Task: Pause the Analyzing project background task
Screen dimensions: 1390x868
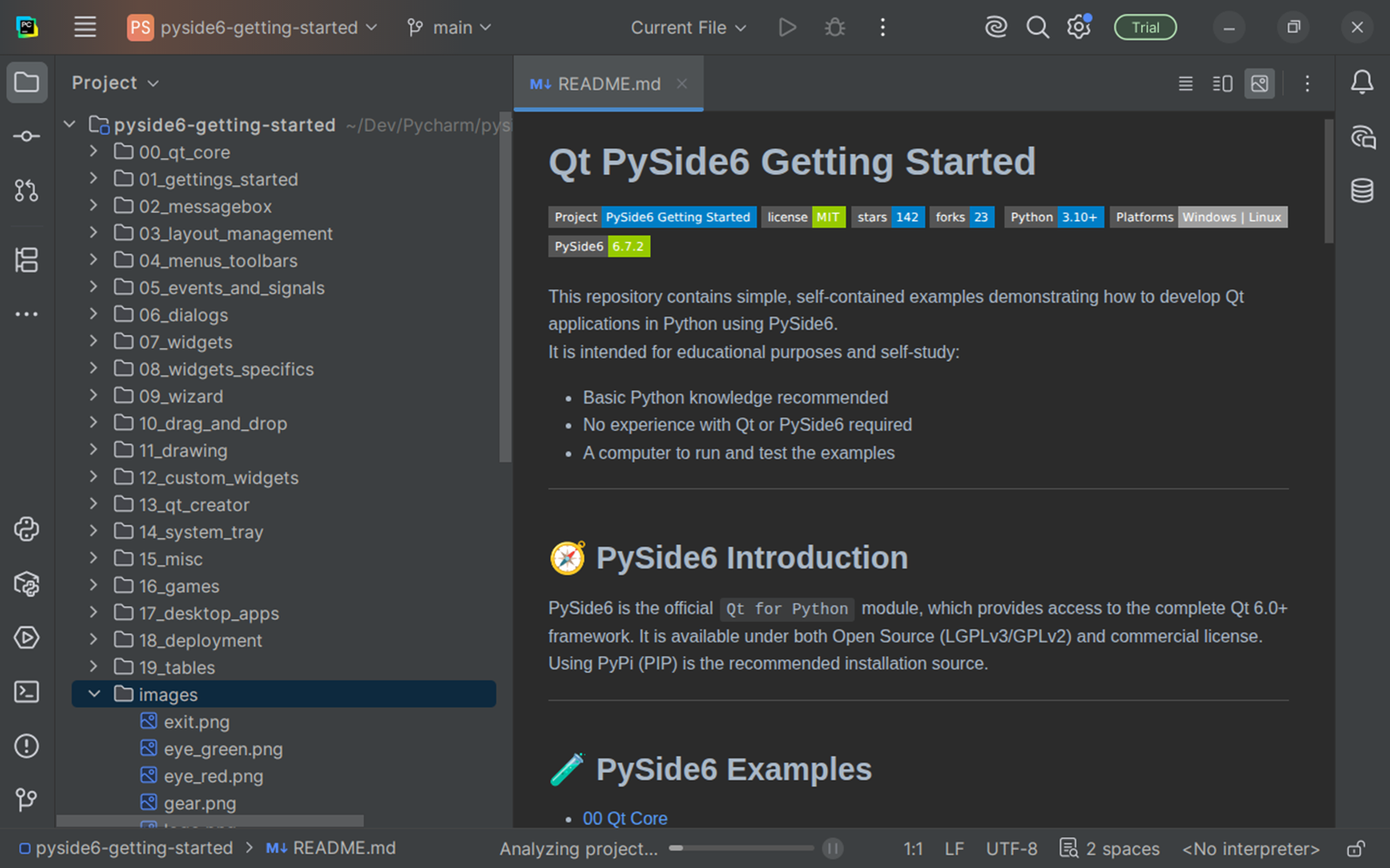Action: coord(832,848)
